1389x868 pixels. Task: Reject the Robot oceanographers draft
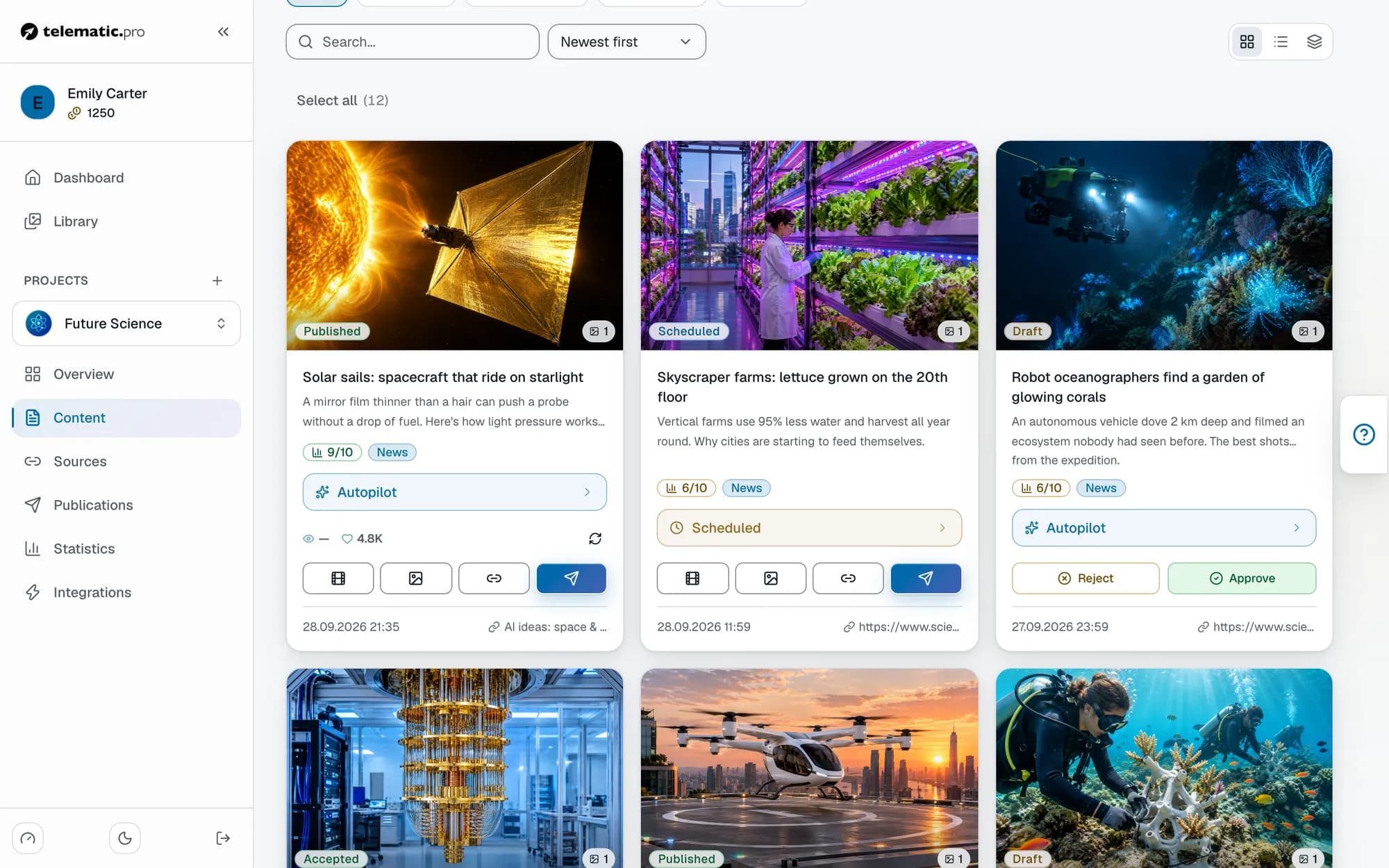tap(1086, 578)
